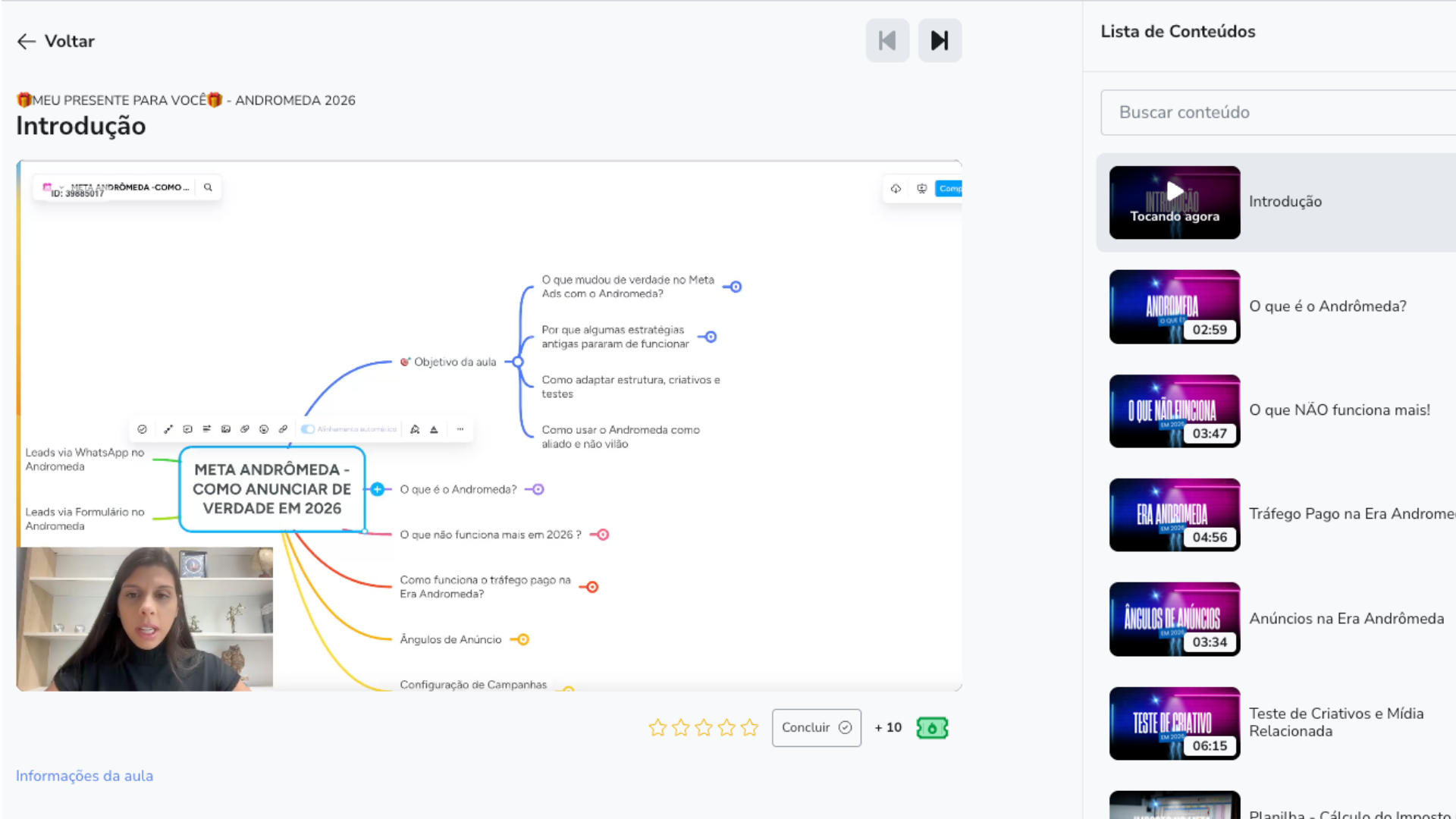Go back using the Voltar arrow
This screenshot has height=819, width=1456.
pyautogui.click(x=55, y=41)
